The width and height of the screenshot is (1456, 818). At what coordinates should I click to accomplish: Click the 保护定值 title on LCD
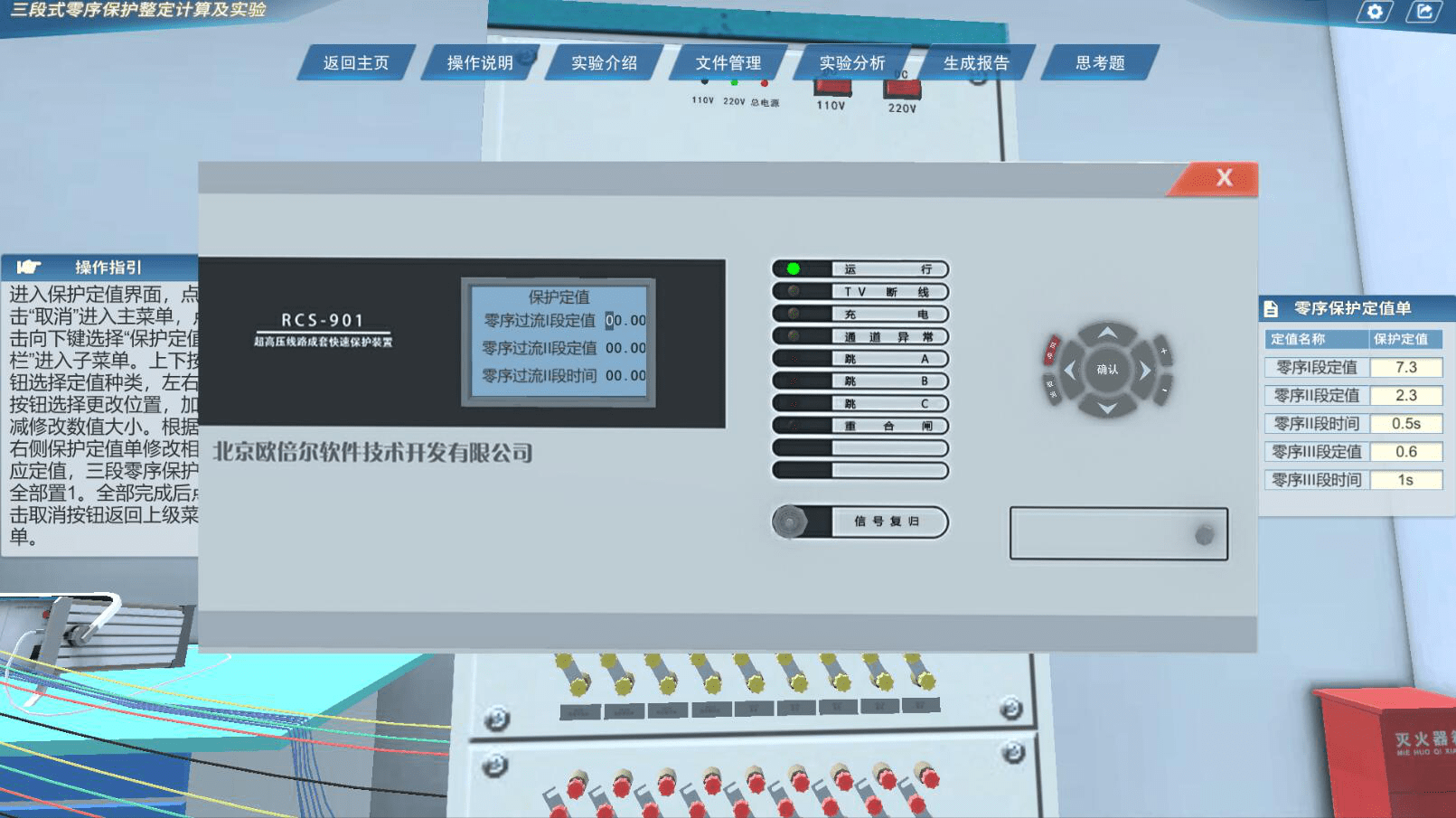tap(559, 296)
